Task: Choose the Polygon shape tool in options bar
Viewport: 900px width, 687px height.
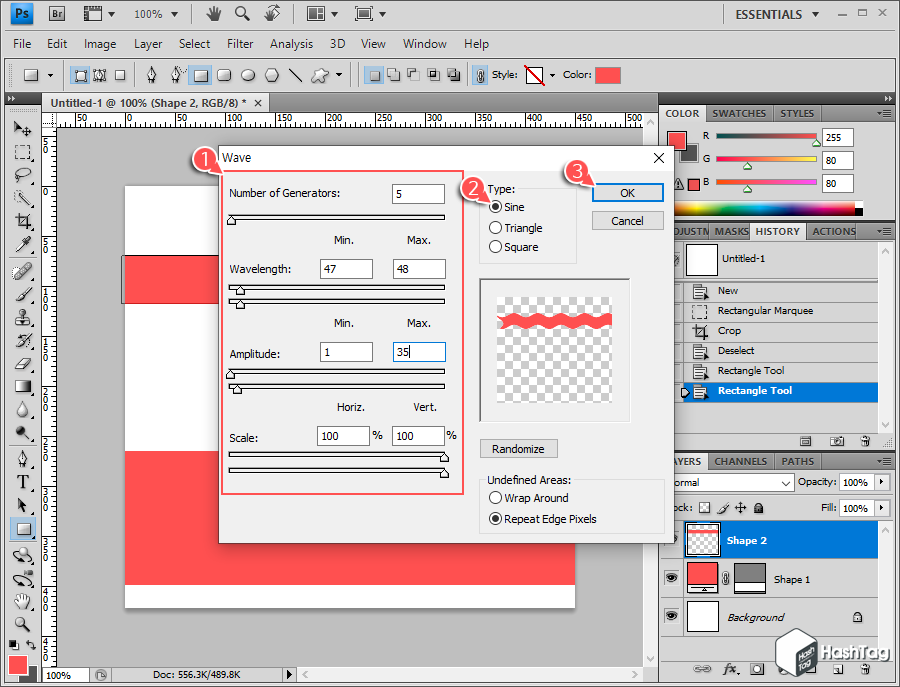Action: pyautogui.click(x=271, y=75)
